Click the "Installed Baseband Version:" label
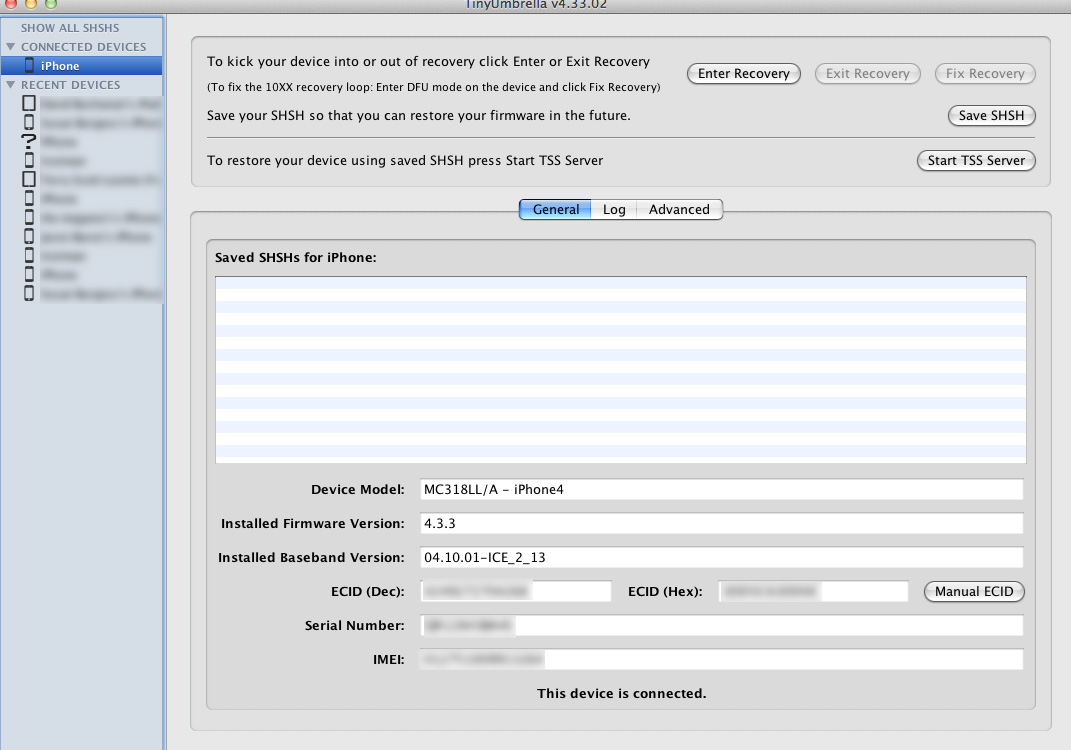The width and height of the screenshot is (1071, 750). point(311,558)
